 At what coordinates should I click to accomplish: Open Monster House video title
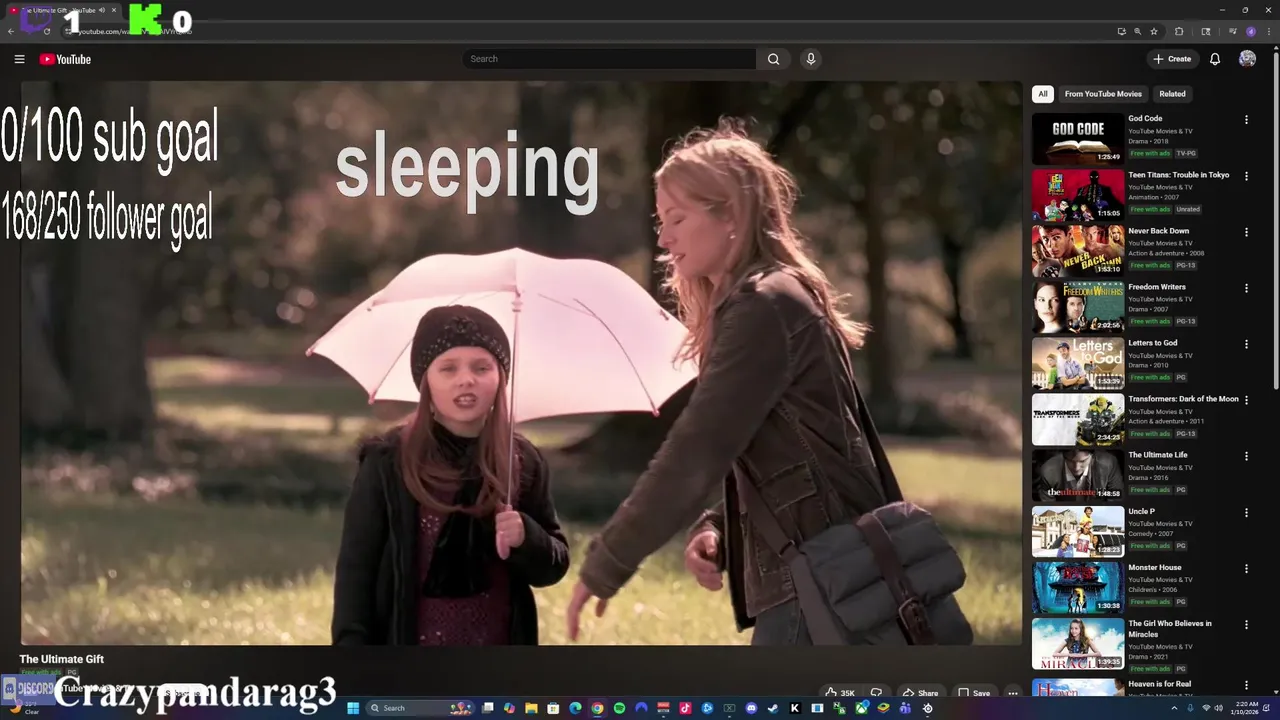[1155, 567]
